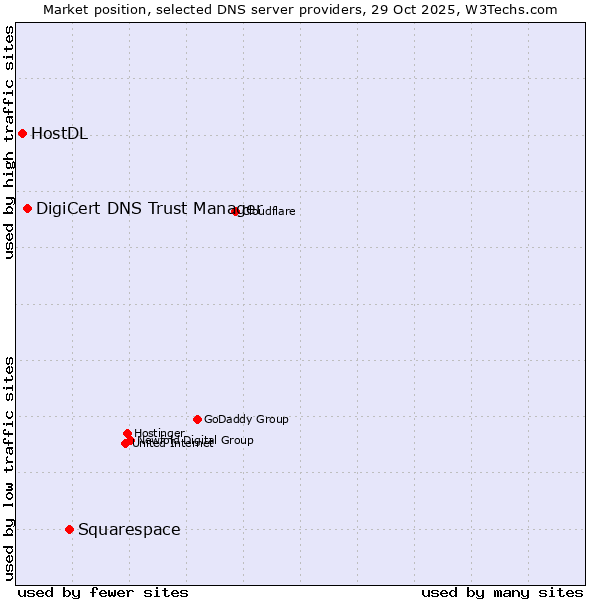Click 'used by high traffic sites' axis label

(9, 142)
